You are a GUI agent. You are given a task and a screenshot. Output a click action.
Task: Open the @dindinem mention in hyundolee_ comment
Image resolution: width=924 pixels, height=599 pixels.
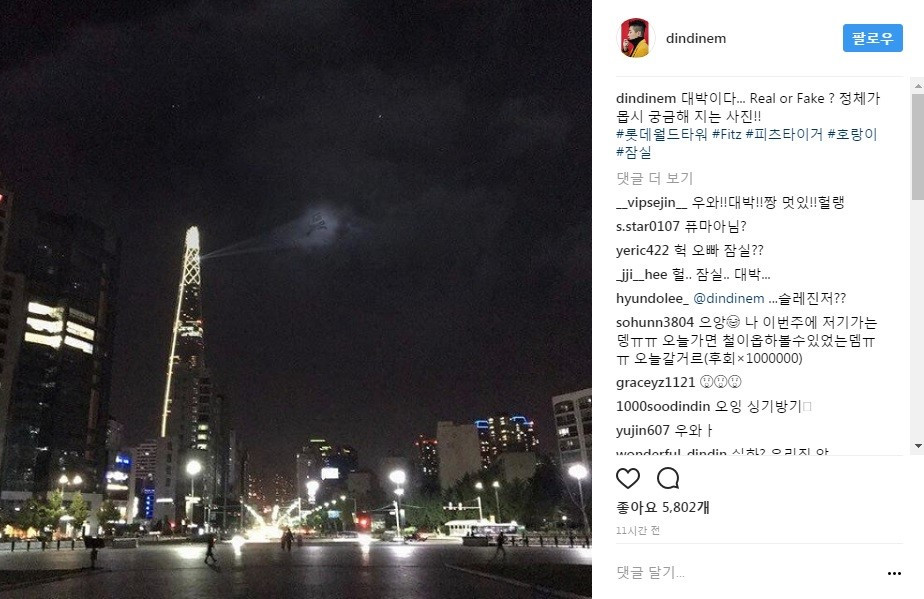click(x=728, y=299)
